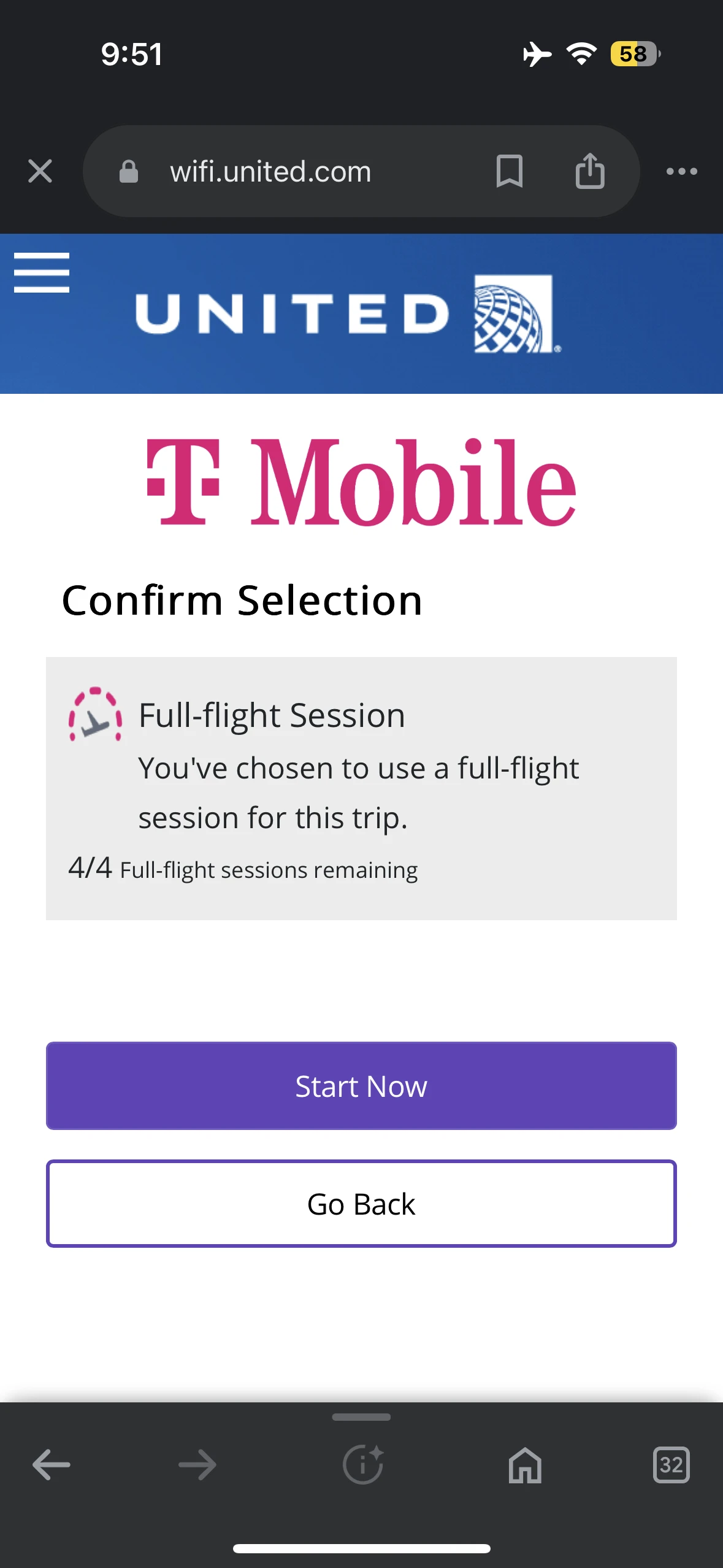This screenshot has height=1568, width=723.
Task: Tap the lock icon for site security
Action: (x=129, y=172)
